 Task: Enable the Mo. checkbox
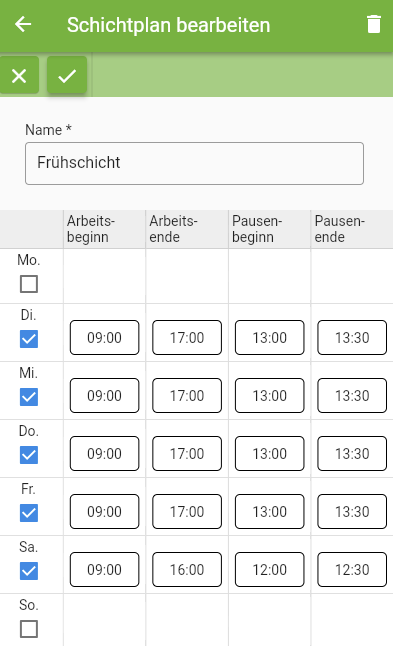[x=29, y=284]
